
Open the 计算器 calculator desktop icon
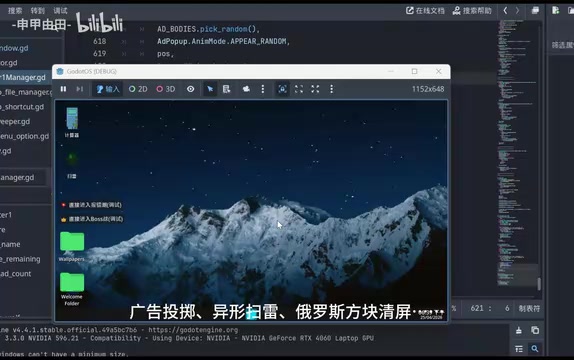pyautogui.click(x=72, y=122)
